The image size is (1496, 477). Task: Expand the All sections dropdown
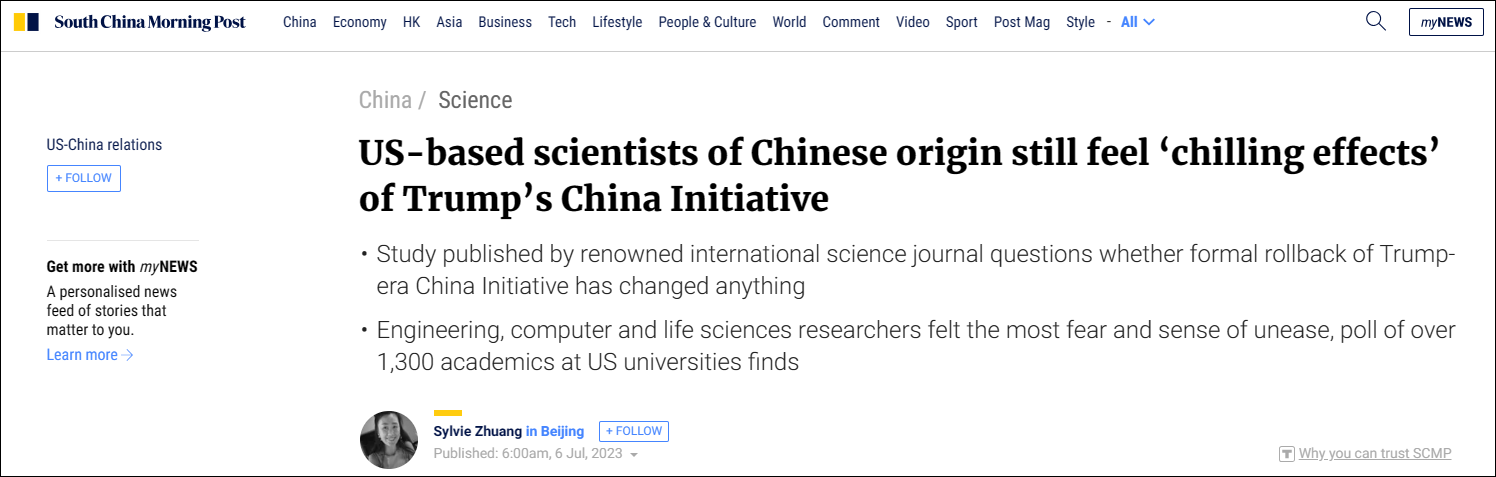pos(1138,22)
